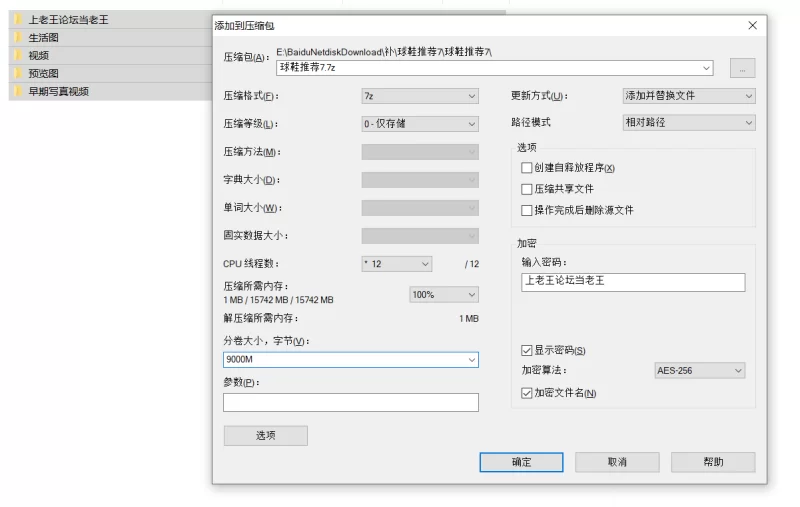This screenshot has height=507, width=800.
Task: Click the disabled 压缩方法 dropdown
Action: tap(420, 151)
